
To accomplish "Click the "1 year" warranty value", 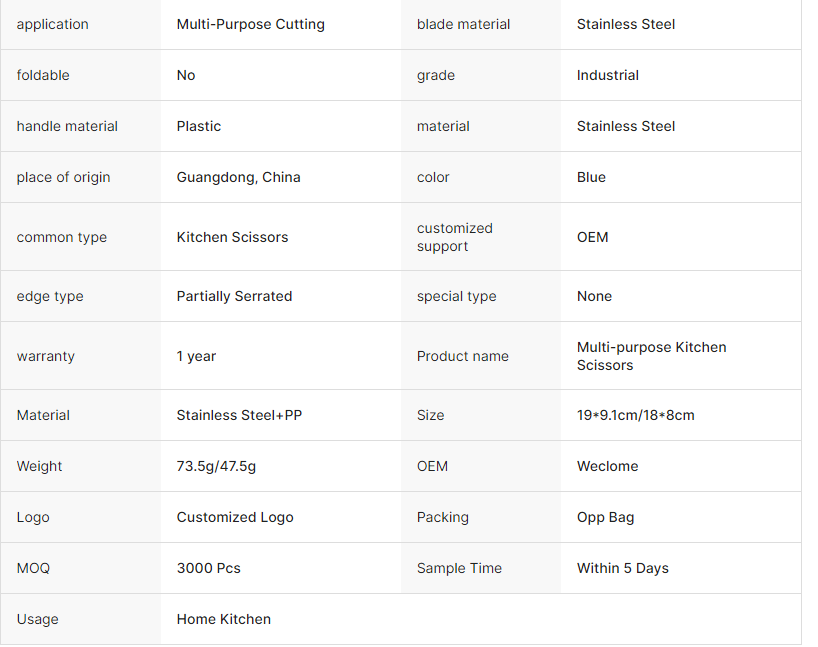I will click(196, 356).
